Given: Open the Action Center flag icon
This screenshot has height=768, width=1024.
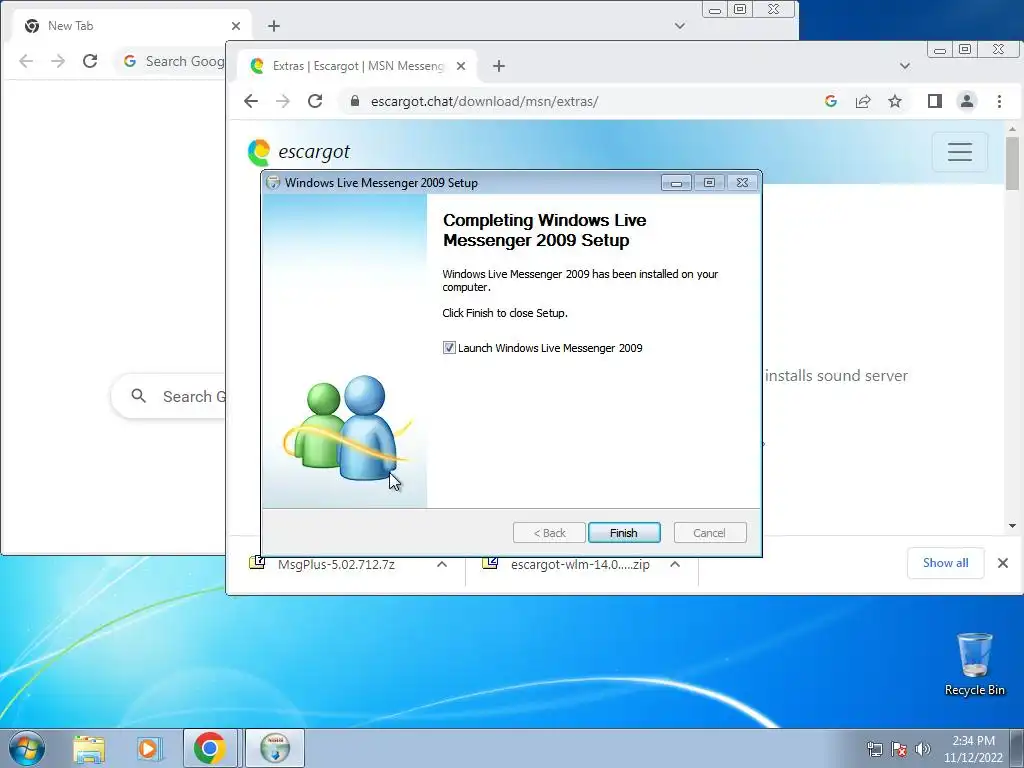Looking at the screenshot, I should pos(899,749).
